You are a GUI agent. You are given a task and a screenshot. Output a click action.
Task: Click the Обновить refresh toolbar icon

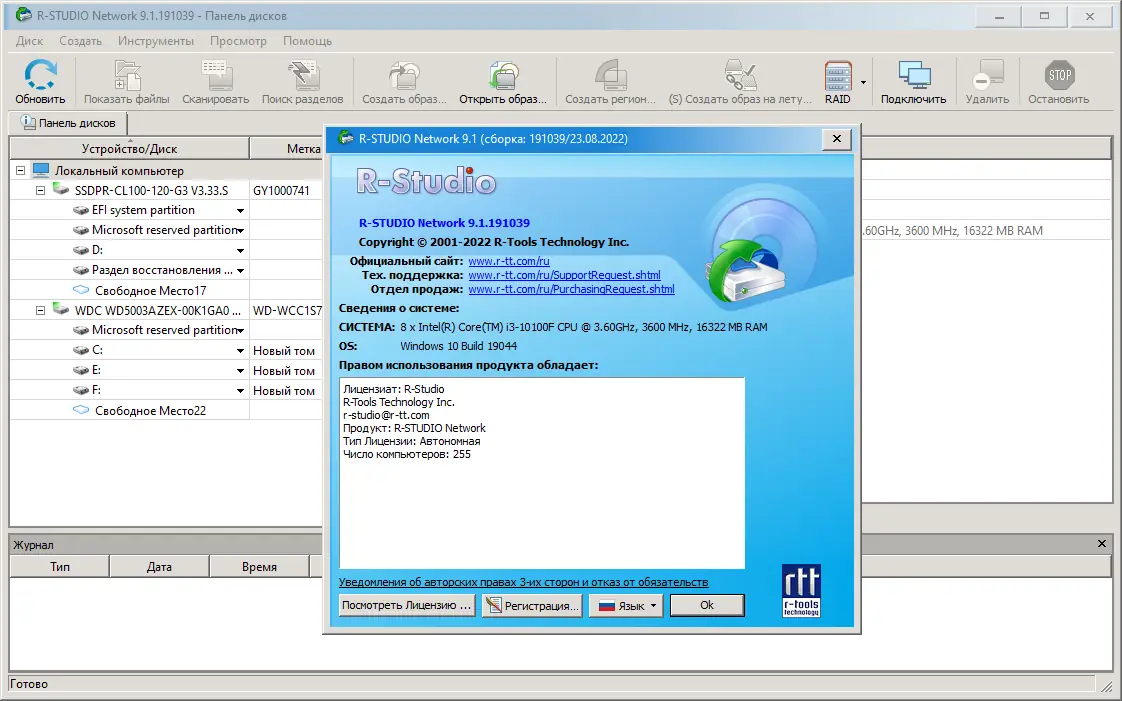pos(40,75)
